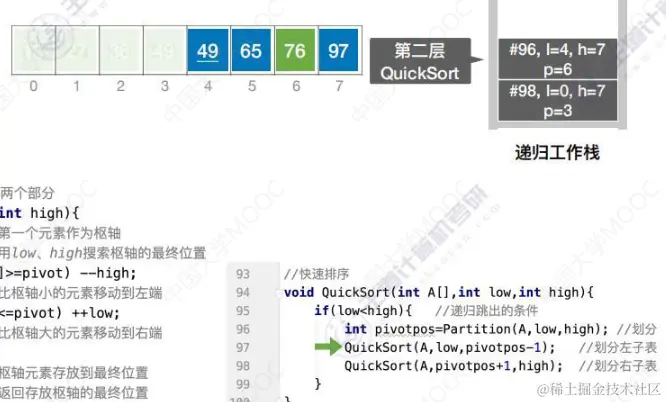
Task: Click the code fragment 'int high){'
Action: (40, 213)
